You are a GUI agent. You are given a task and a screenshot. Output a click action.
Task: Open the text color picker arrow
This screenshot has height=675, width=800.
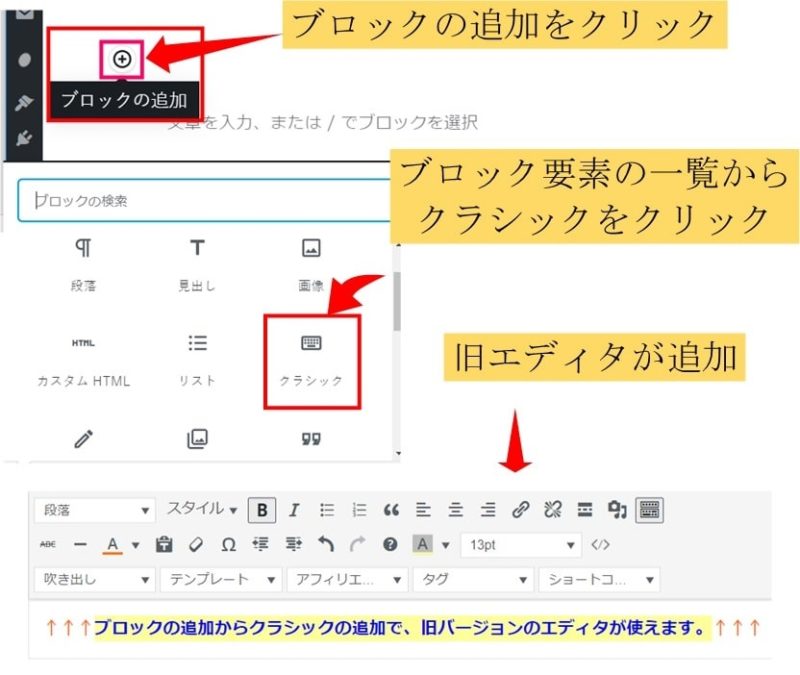[136, 545]
